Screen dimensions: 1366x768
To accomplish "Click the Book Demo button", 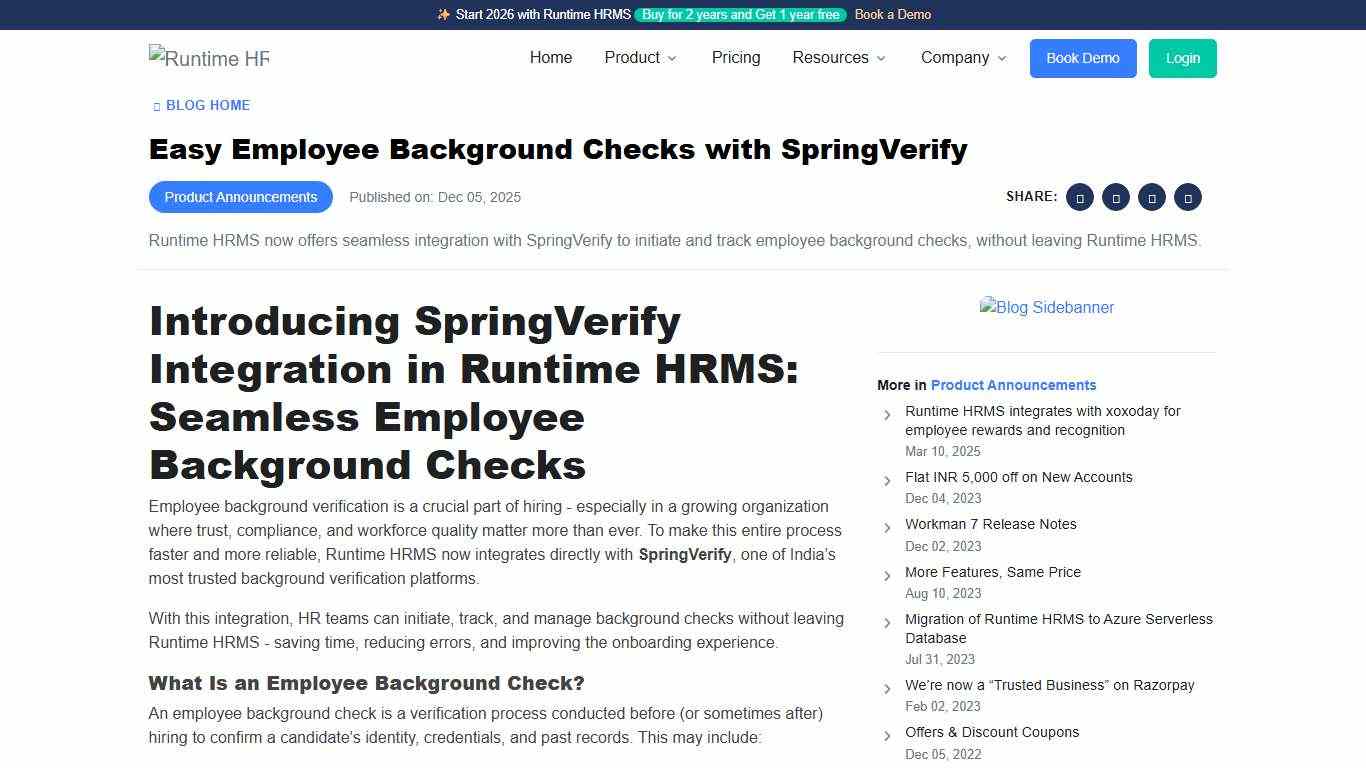I will coord(1083,58).
